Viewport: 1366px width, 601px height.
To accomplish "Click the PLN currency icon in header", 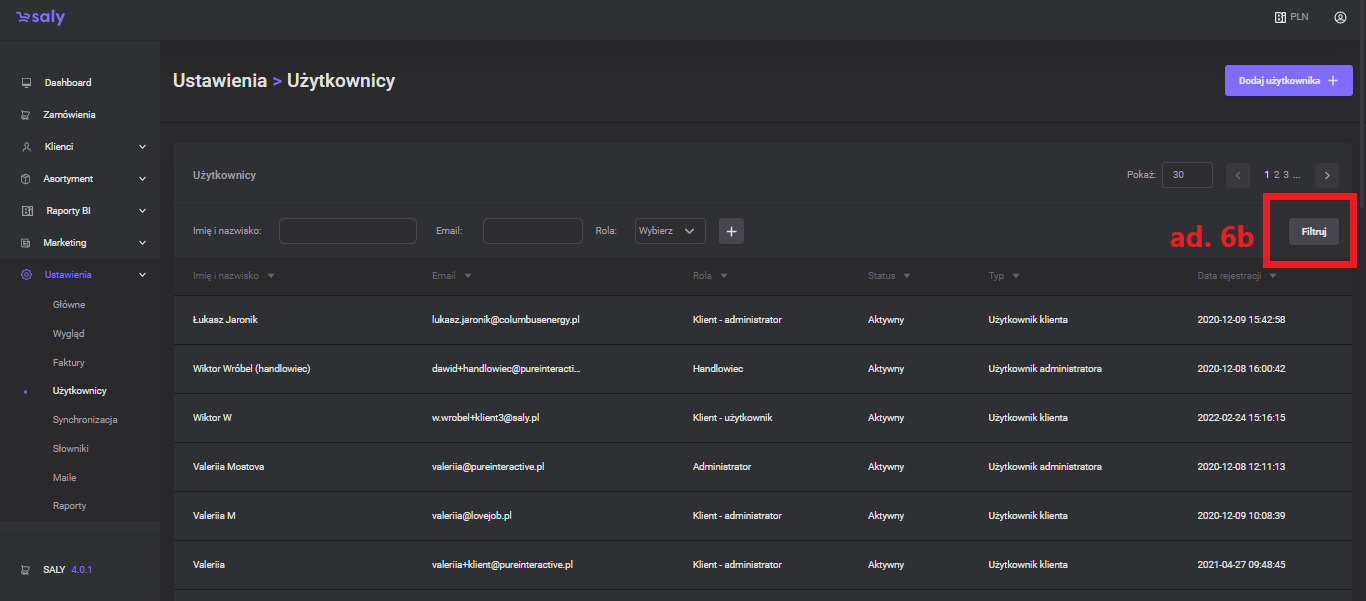I will 1280,17.
